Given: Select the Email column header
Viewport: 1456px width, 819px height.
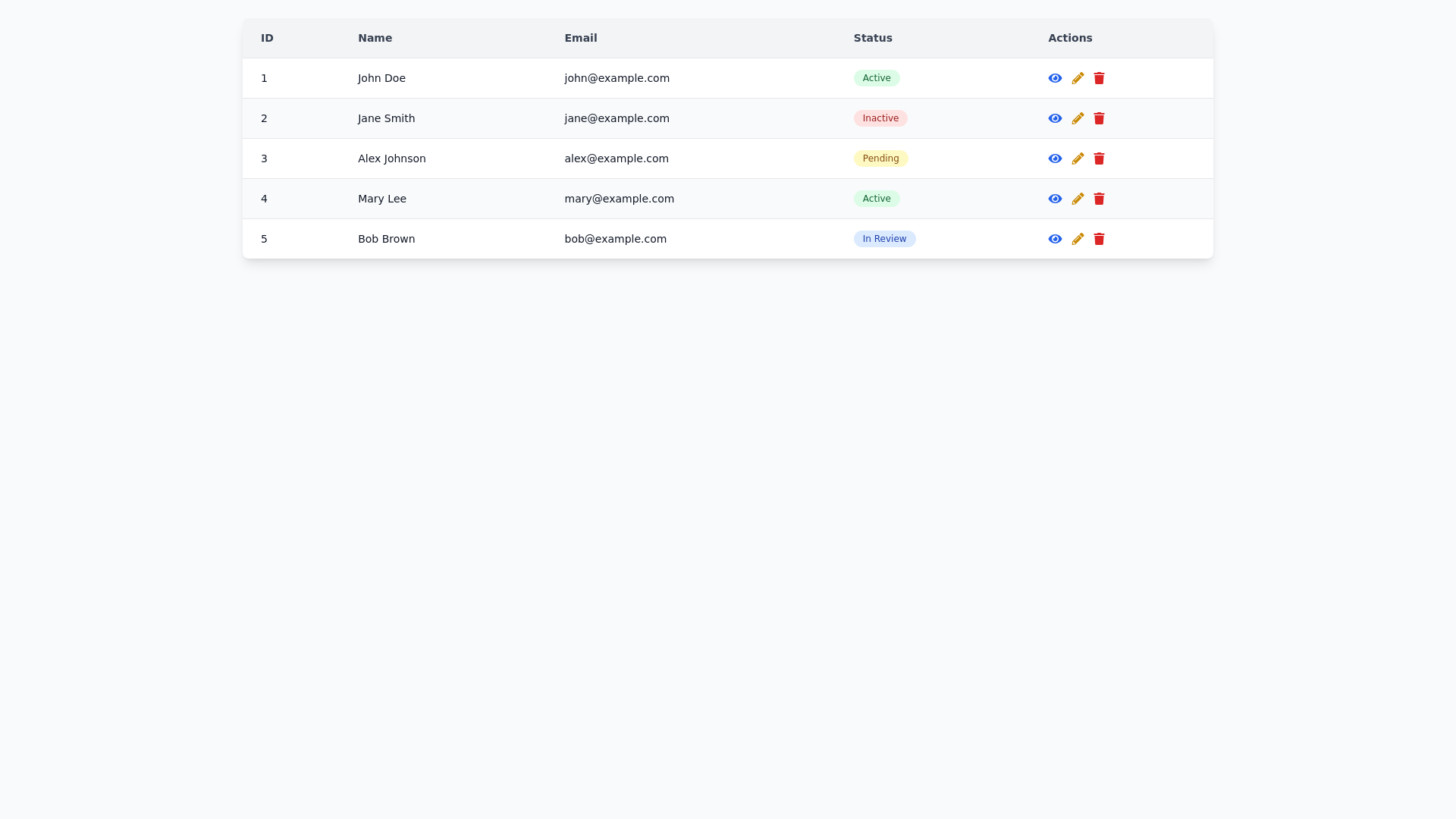Looking at the screenshot, I should click(580, 38).
